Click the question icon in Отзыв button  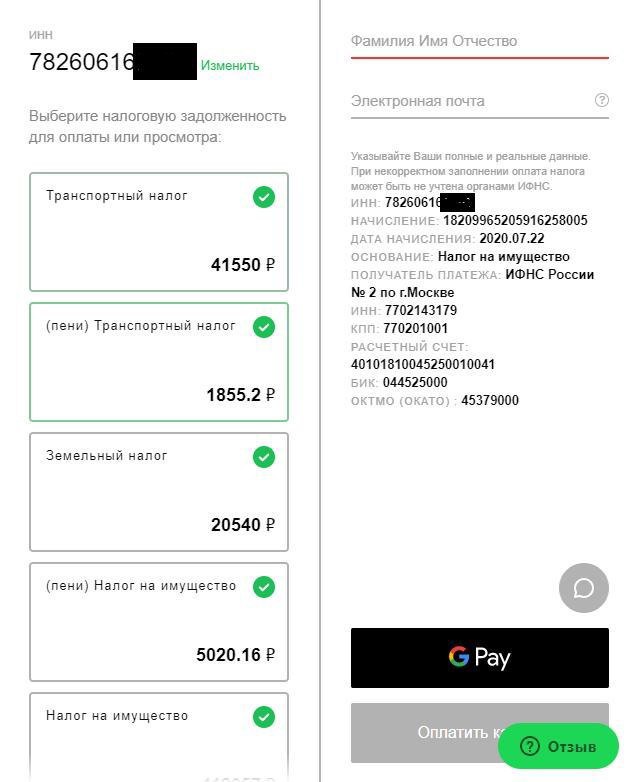pyautogui.click(x=530, y=746)
